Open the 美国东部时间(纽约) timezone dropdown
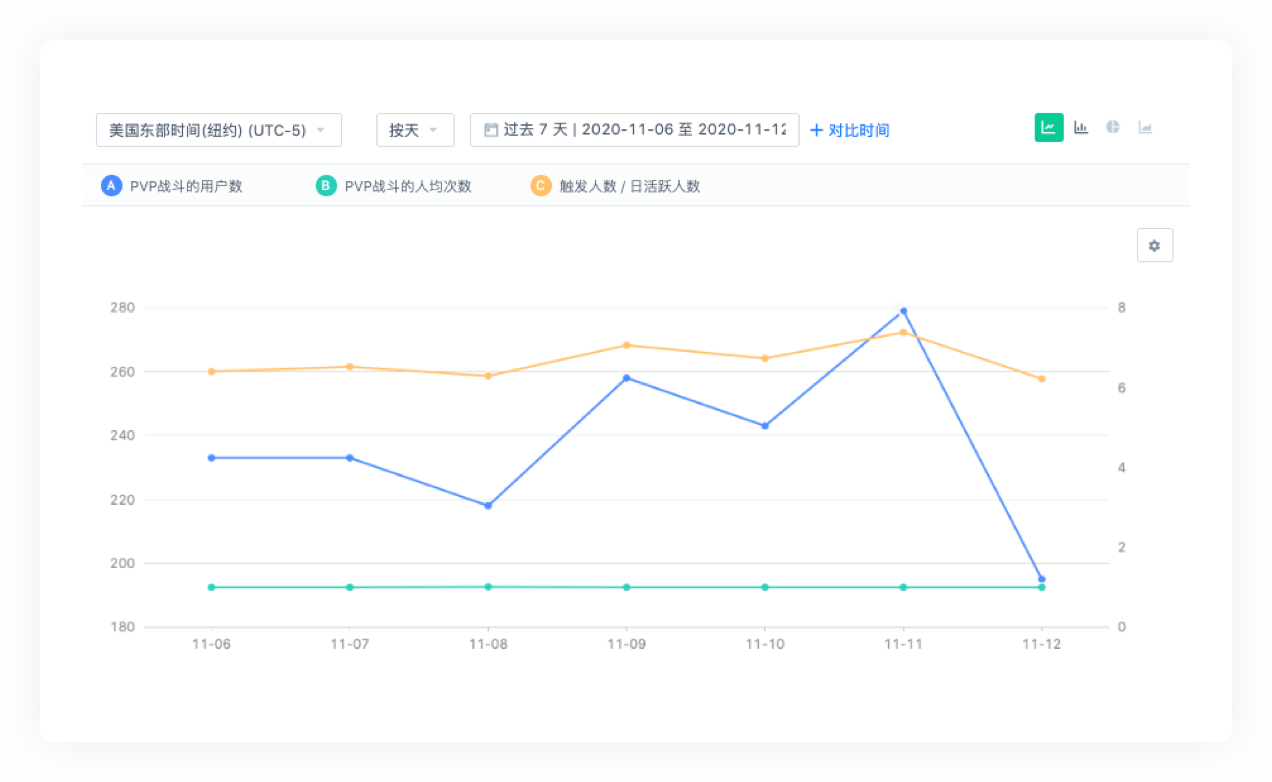This screenshot has height=782, width=1272. (x=218, y=130)
